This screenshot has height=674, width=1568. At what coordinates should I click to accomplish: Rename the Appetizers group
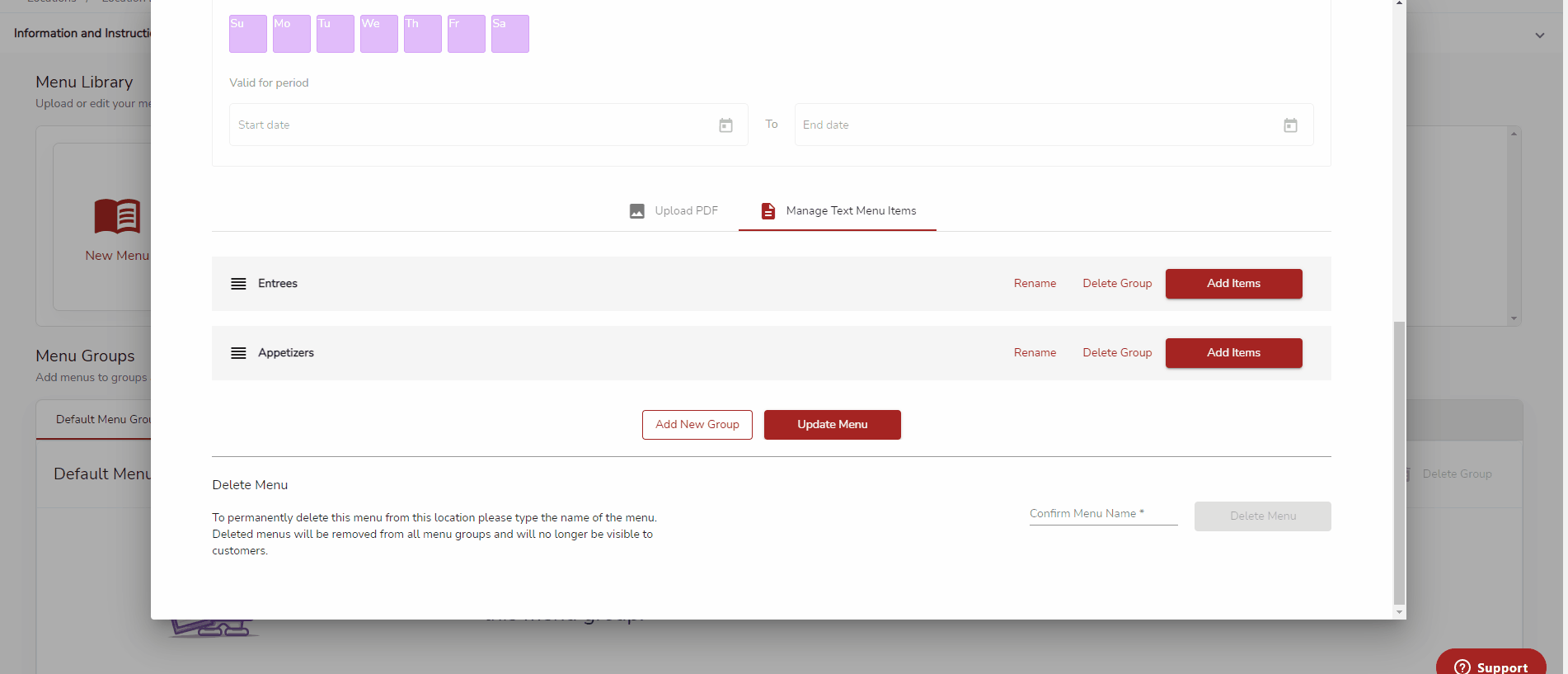[1035, 352]
